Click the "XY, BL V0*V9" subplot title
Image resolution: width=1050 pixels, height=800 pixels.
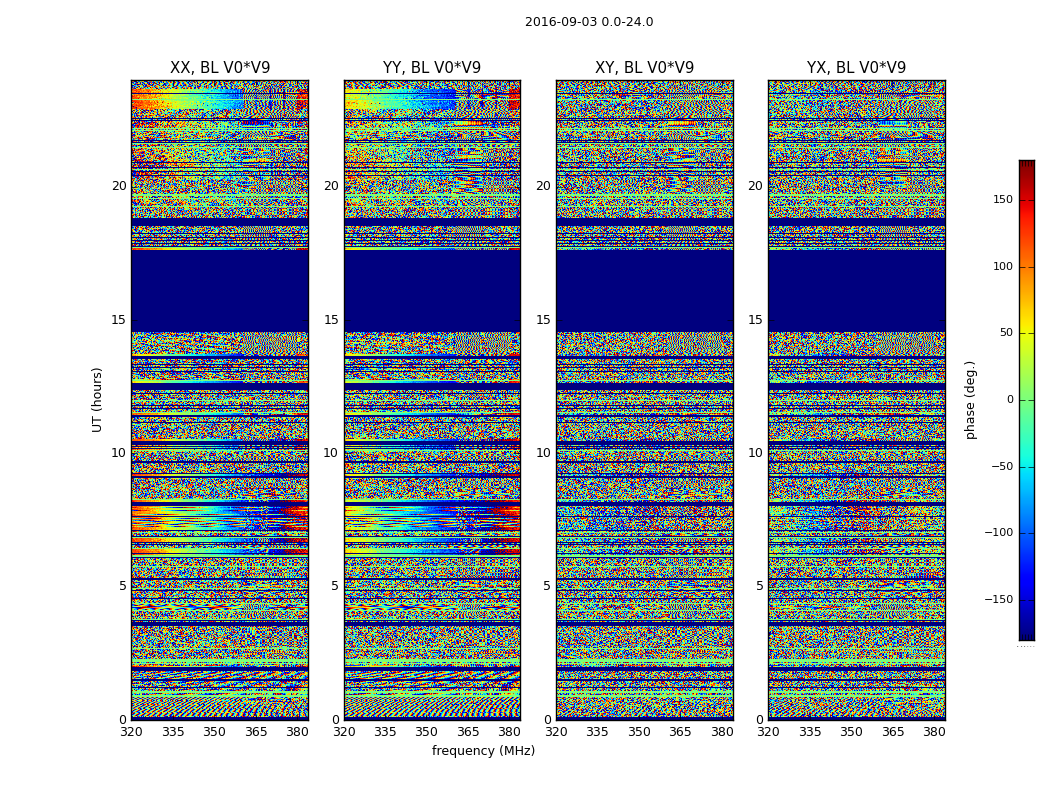coord(644,68)
